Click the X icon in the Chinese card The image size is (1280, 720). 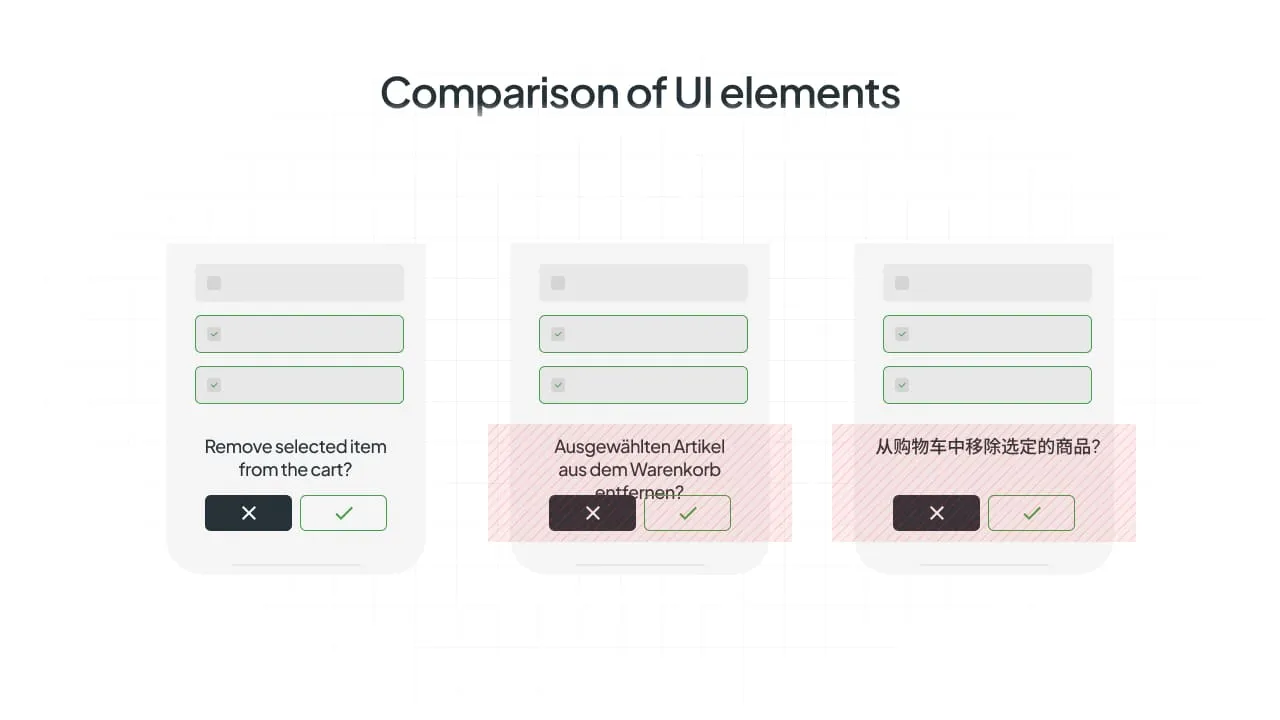(x=936, y=512)
